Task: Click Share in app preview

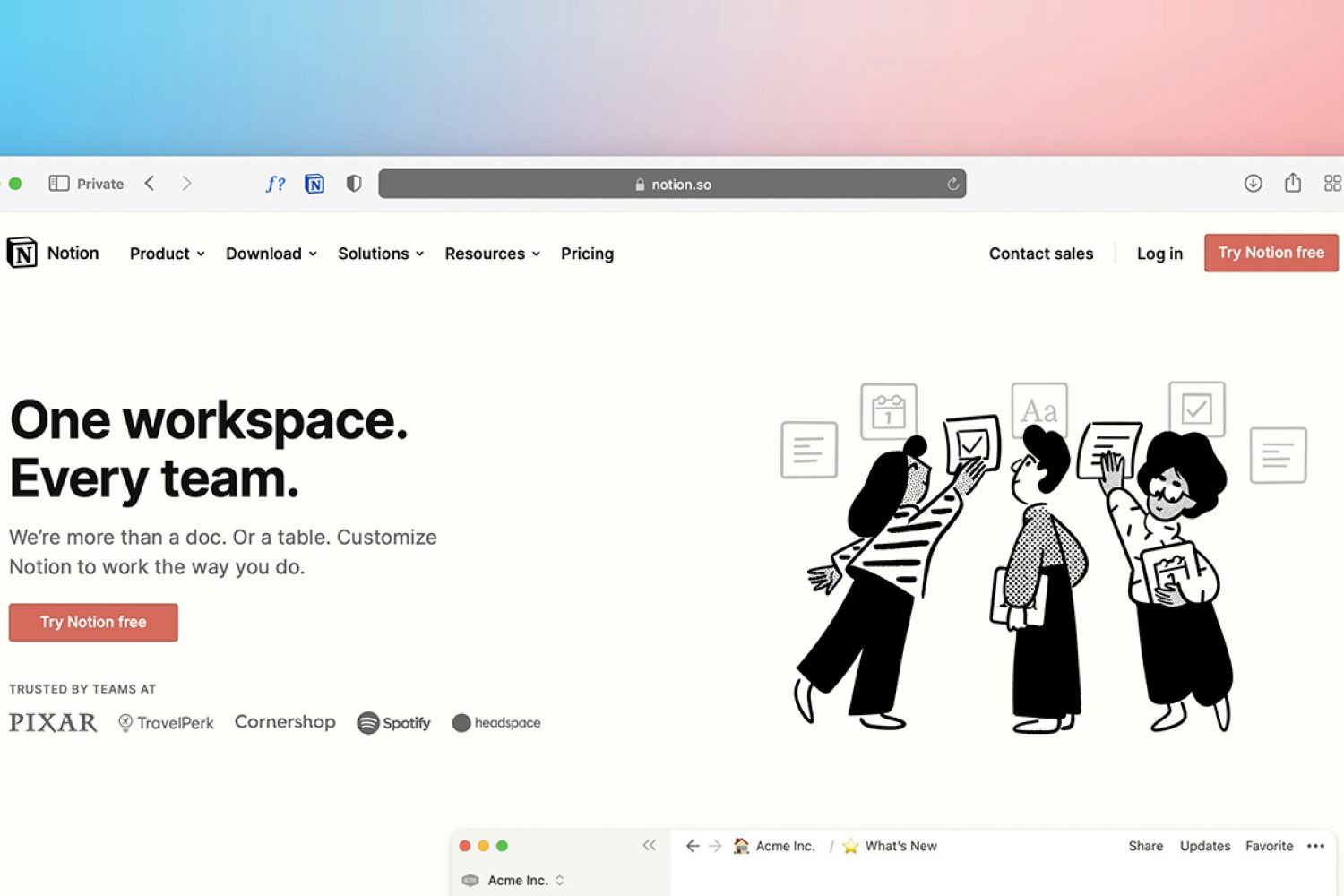Action: 1145,846
